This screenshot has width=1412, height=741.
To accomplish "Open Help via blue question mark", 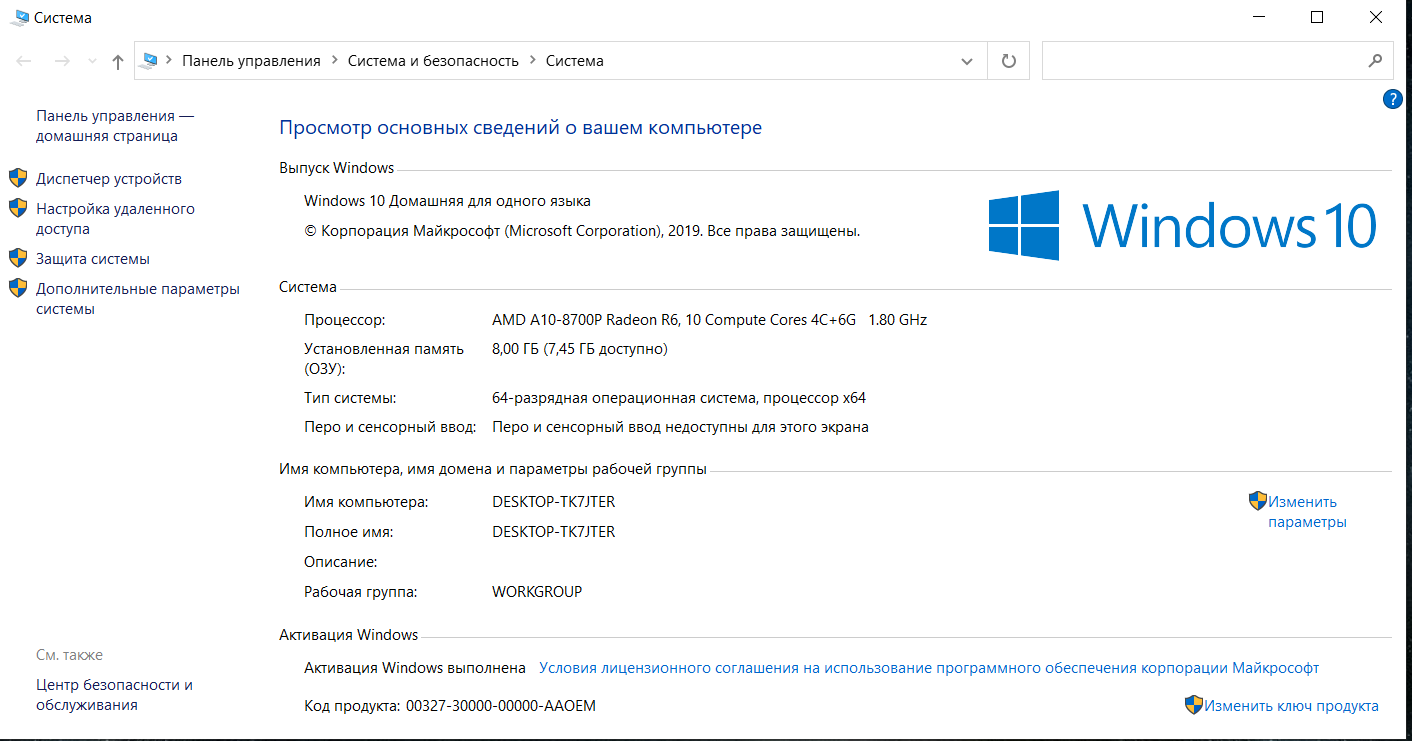I will 1392,99.
